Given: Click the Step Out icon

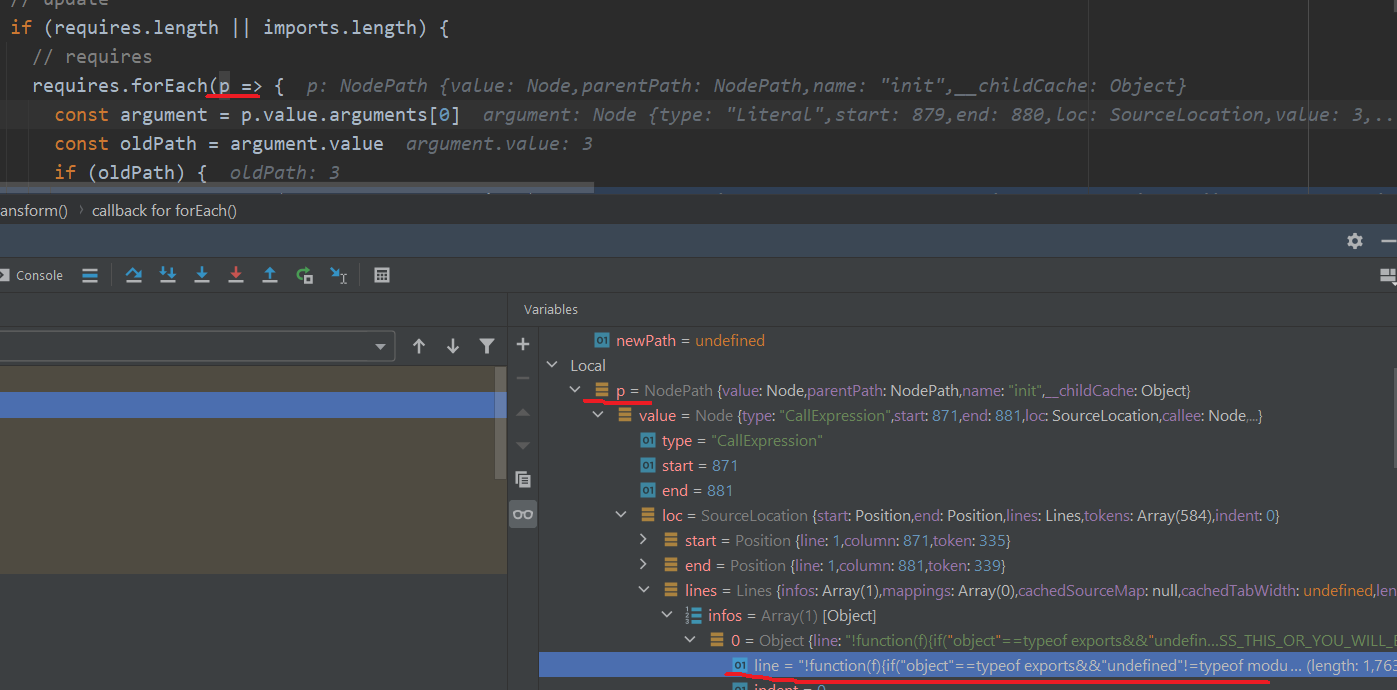Looking at the screenshot, I should (269, 275).
